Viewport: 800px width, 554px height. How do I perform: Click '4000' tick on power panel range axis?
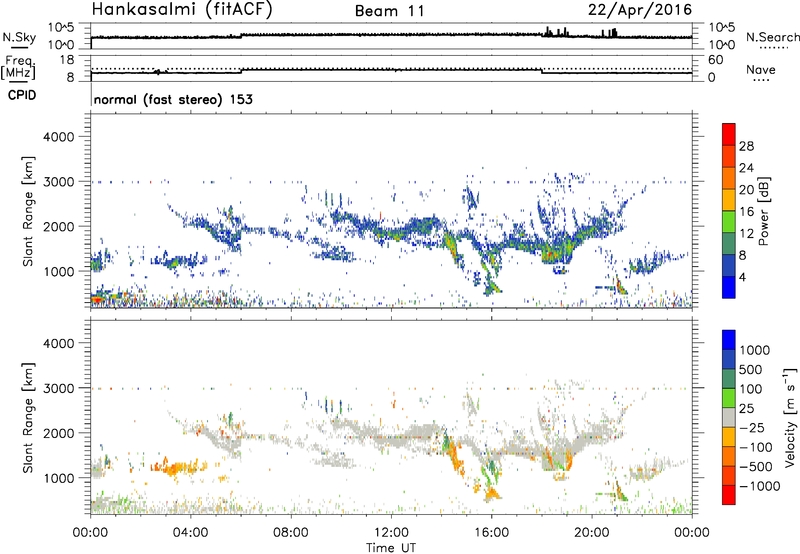point(59,137)
